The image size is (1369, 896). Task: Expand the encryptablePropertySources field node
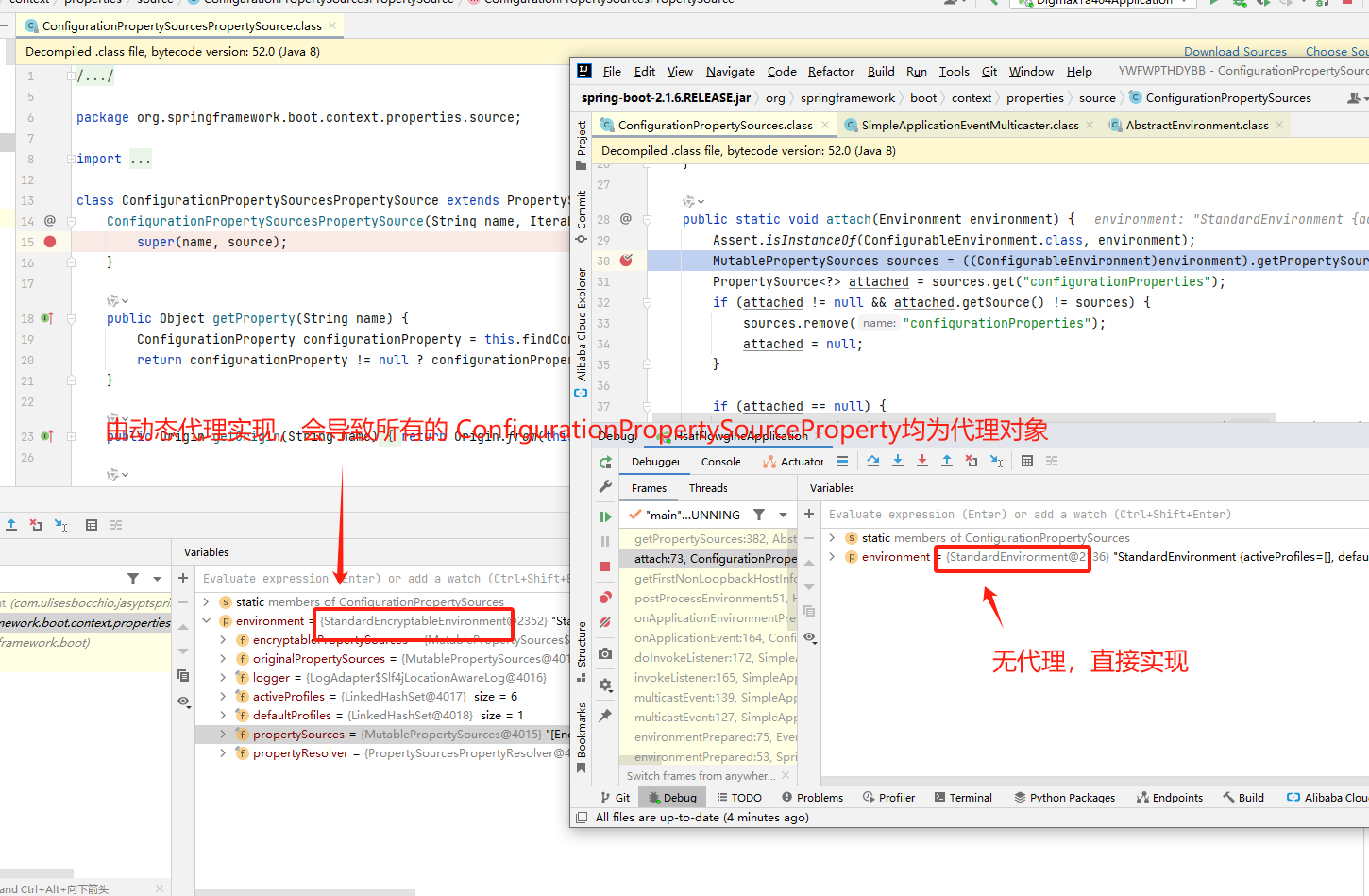click(223, 640)
